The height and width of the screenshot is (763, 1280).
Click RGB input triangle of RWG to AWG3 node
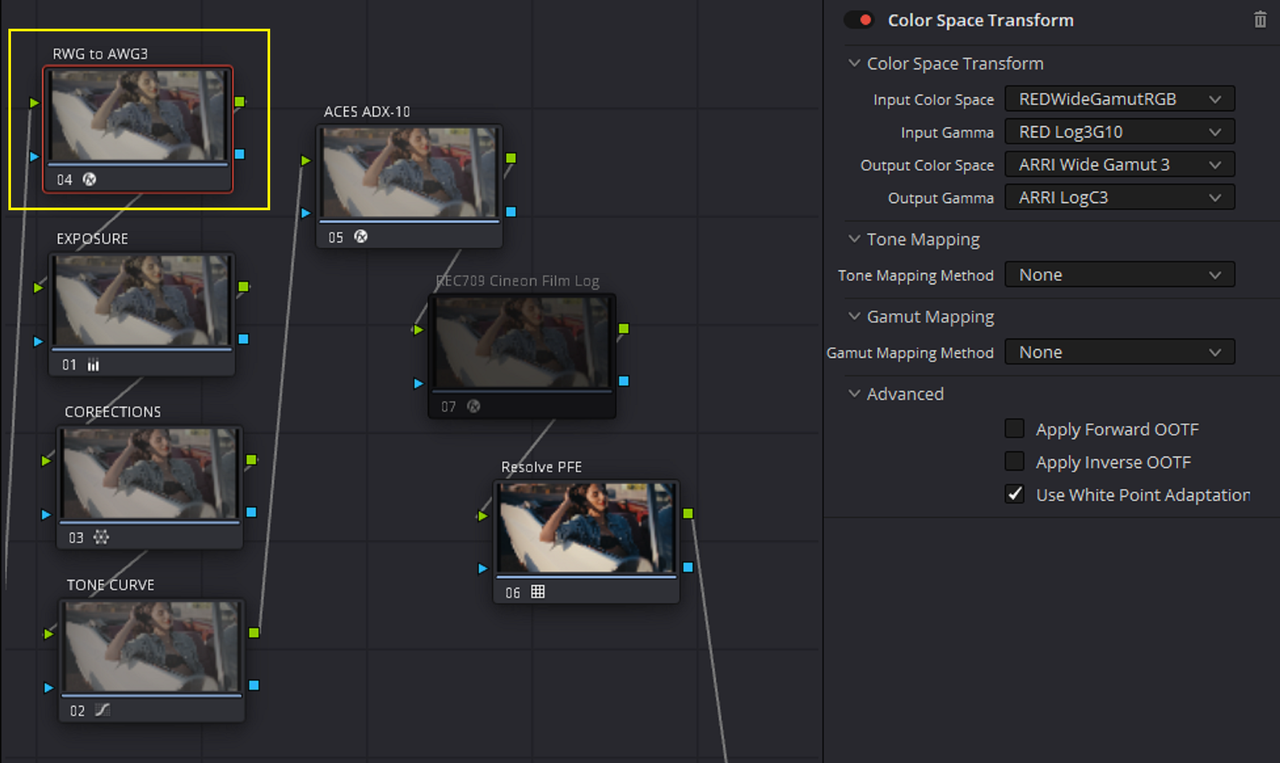coord(35,102)
